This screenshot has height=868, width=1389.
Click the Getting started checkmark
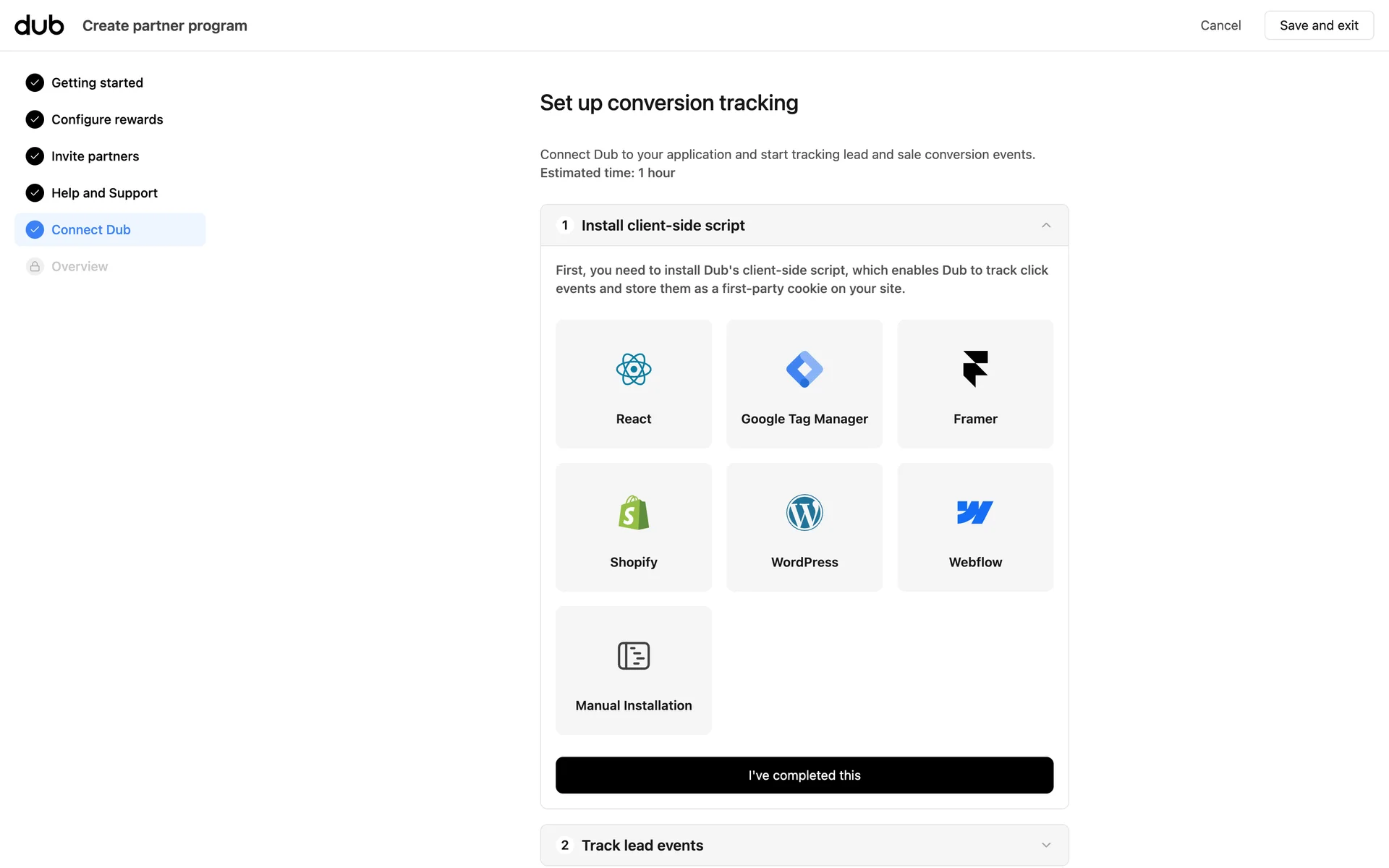pos(35,83)
